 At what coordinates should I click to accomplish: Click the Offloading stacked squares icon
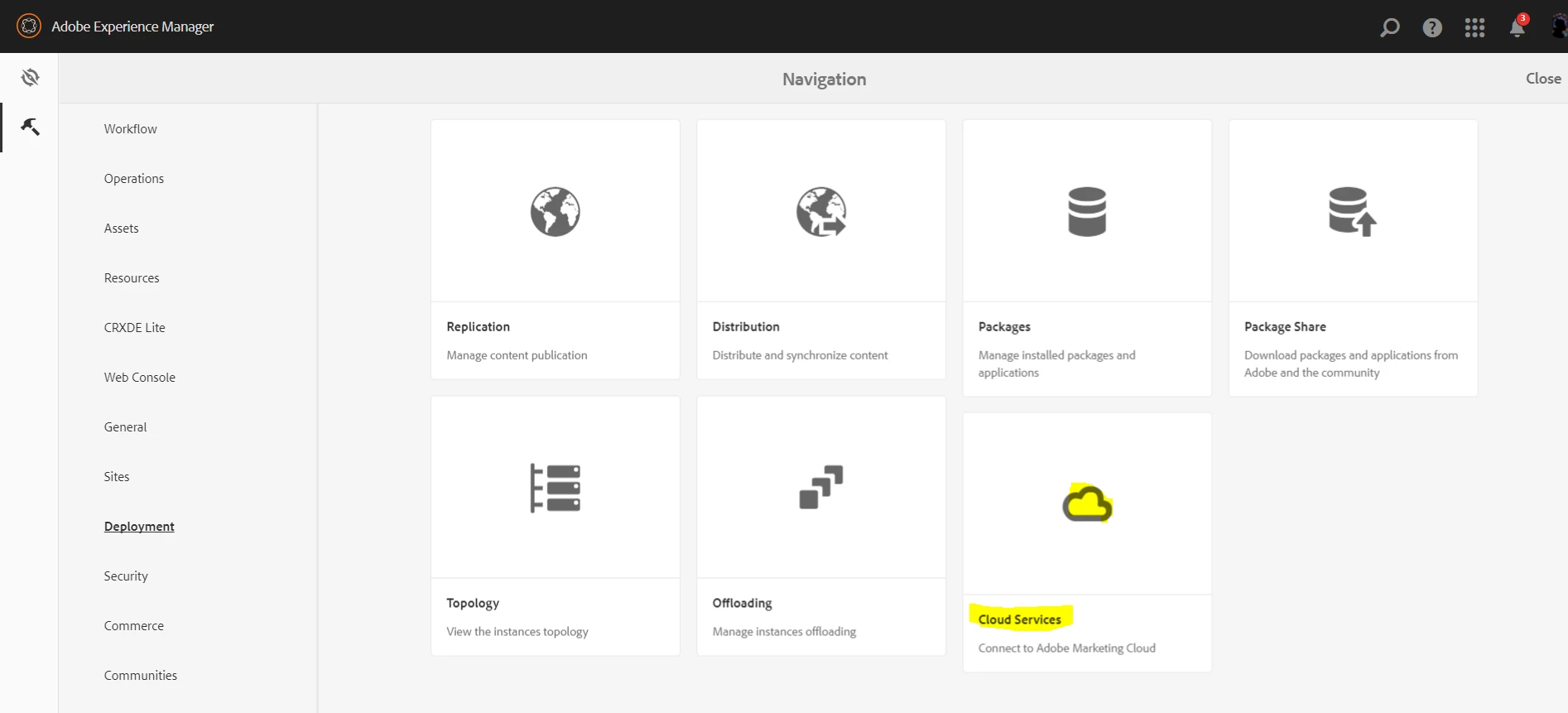pos(821,487)
